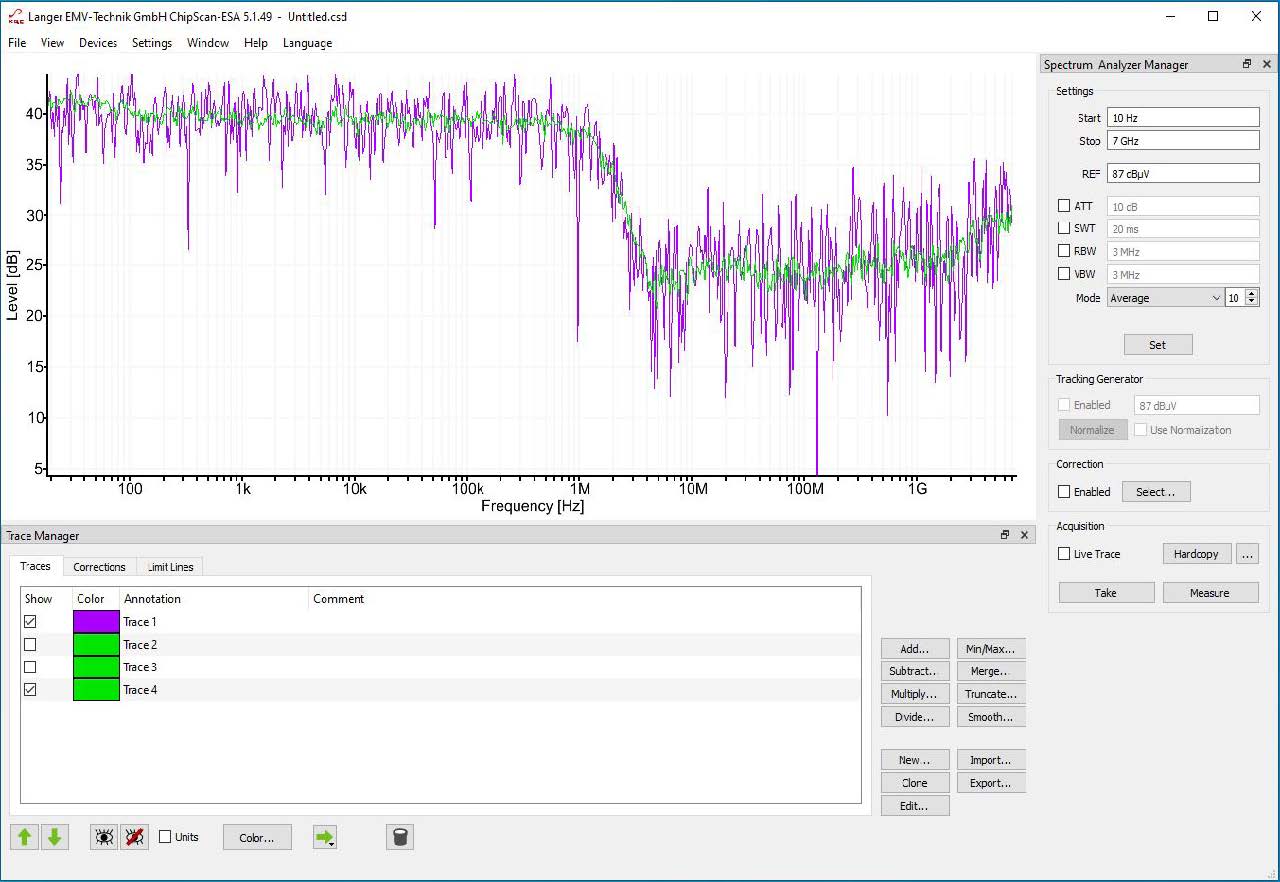Screen dimensions: 1280x882
Task: Switch to the Corrections tab
Action: point(99,567)
